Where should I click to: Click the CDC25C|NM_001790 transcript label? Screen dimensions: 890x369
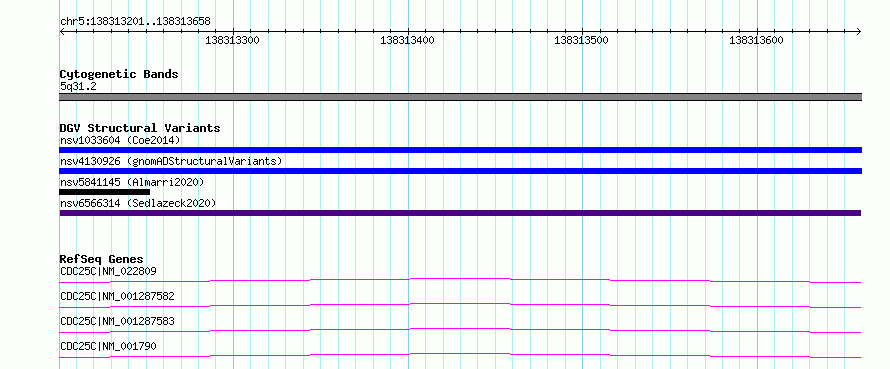tap(108, 346)
